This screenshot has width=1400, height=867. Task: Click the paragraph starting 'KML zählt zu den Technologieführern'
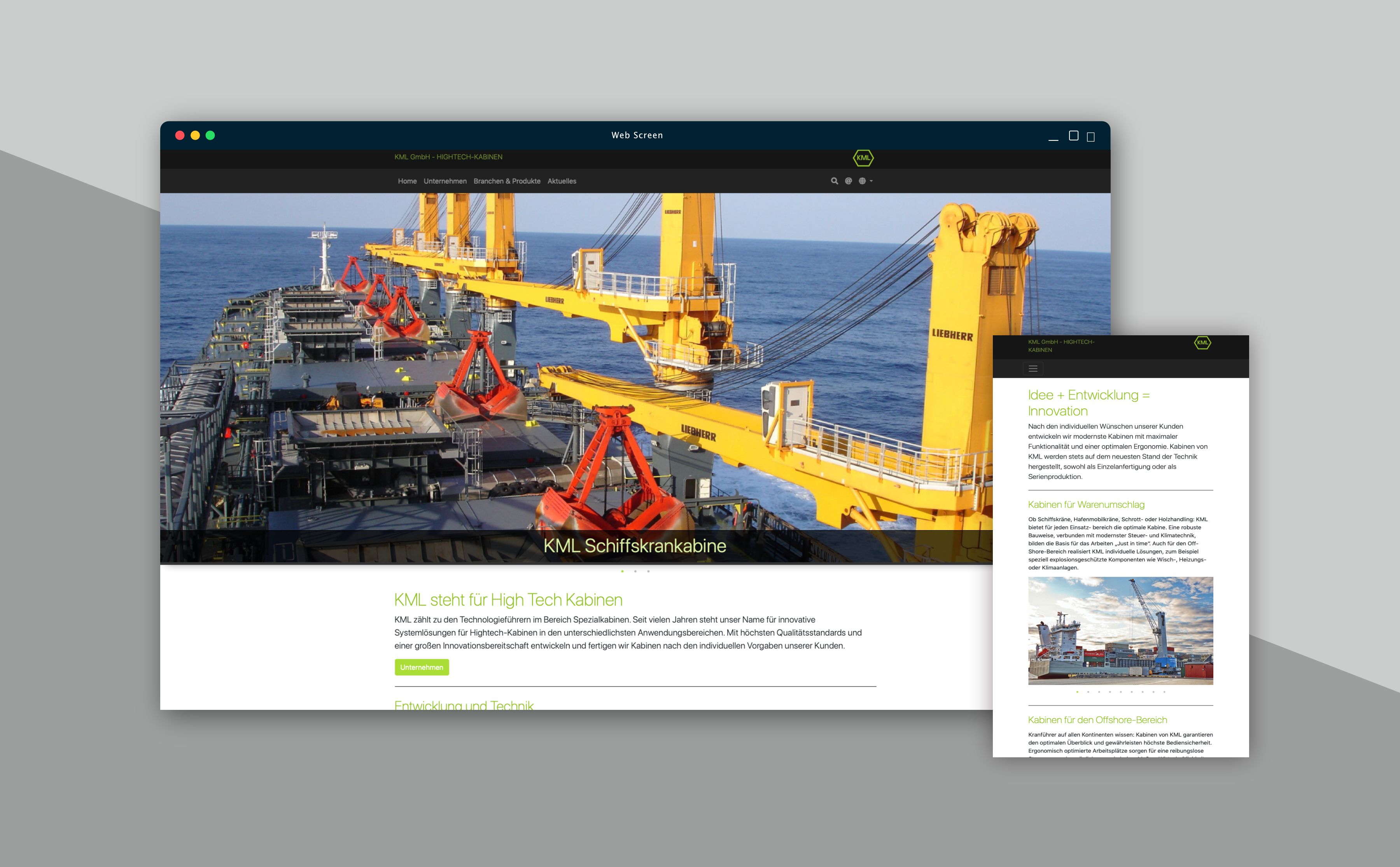(628, 633)
